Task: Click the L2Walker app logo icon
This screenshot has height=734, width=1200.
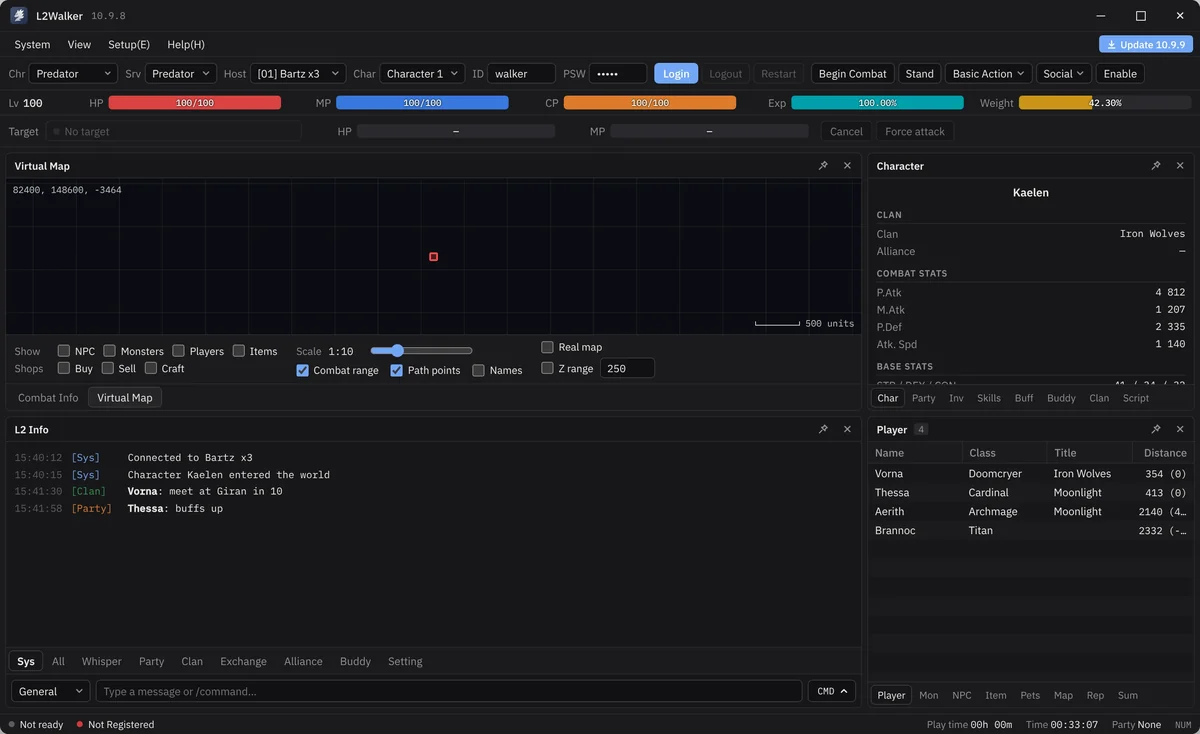Action: 18,15
